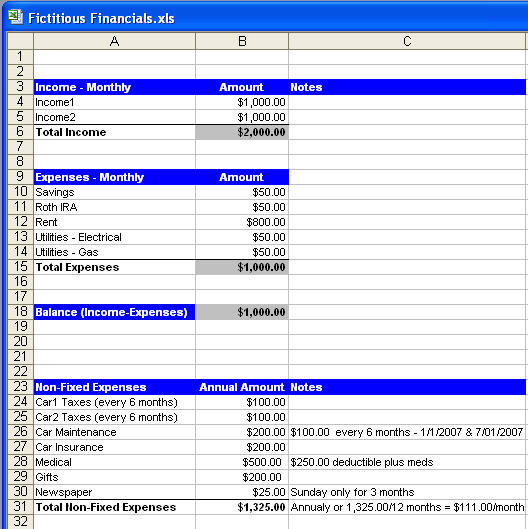This screenshot has height=529, width=528.
Task: Select Income2 amount $1,000.00 cell
Action: click(242, 117)
